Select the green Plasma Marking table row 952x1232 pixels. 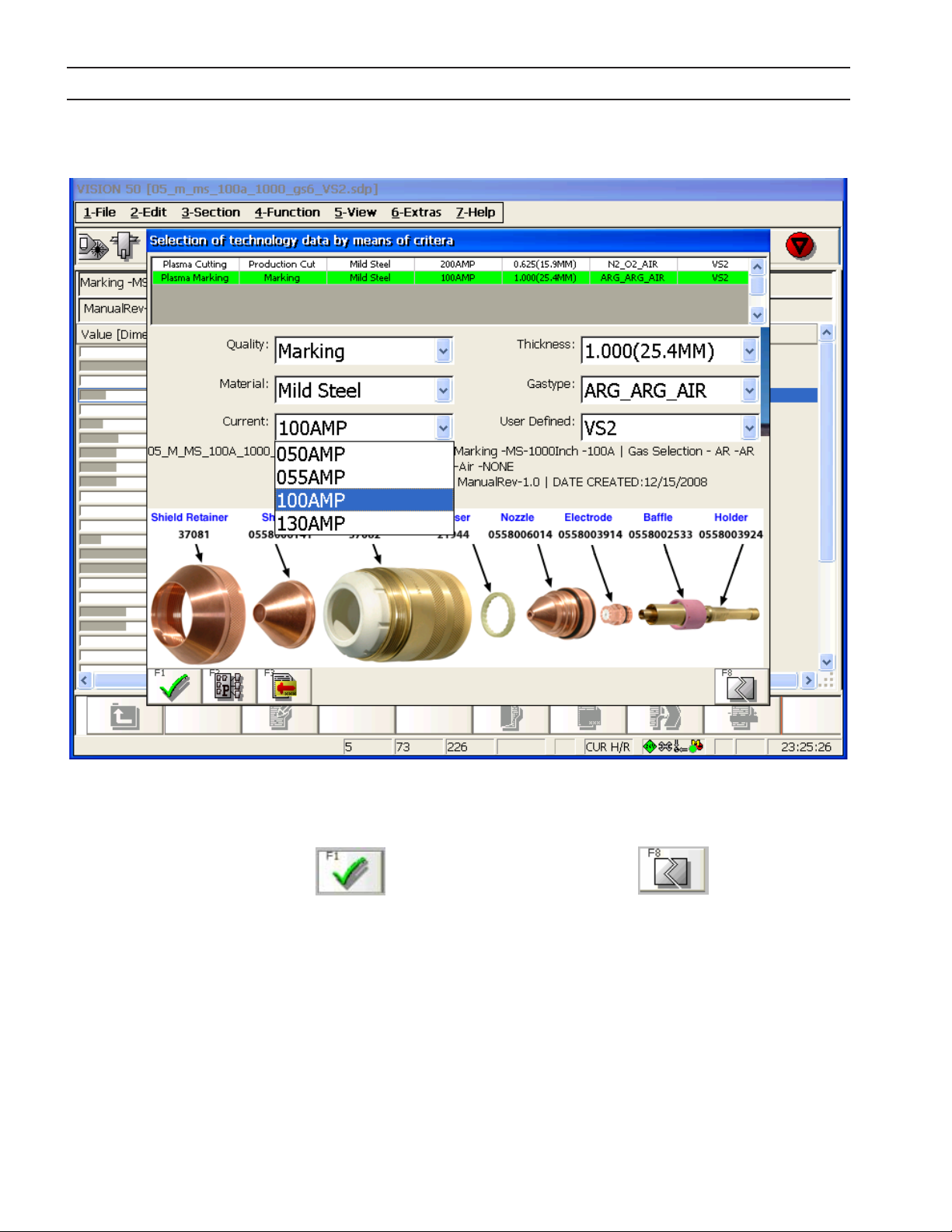click(x=450, y=277)
